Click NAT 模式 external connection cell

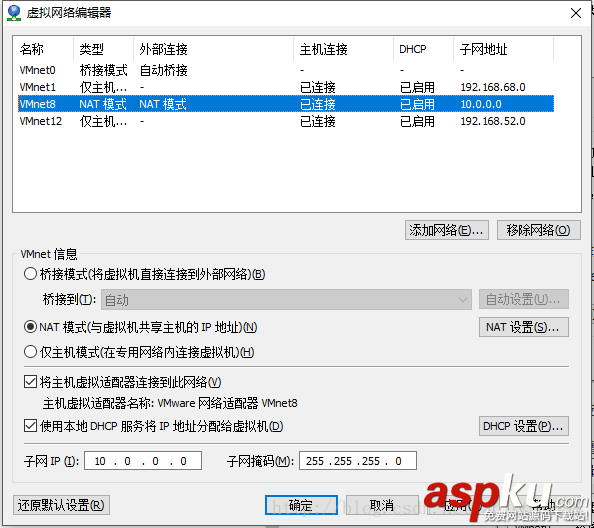(163, 104)
